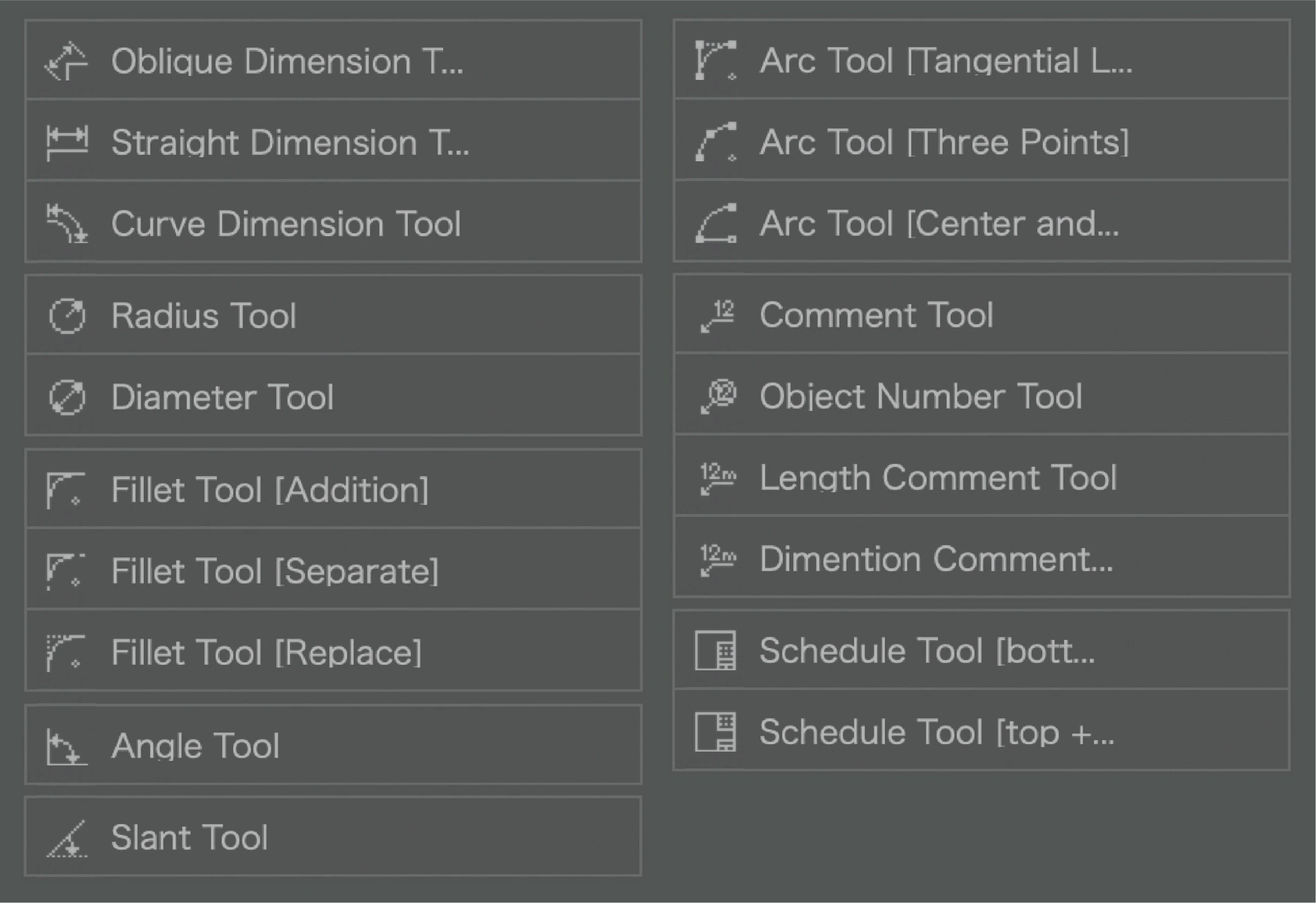Image resolution: width=1316 pixels, height=903 pixels.
Task: Click the Radius Tool label text
Action: [x=204, y=315]
